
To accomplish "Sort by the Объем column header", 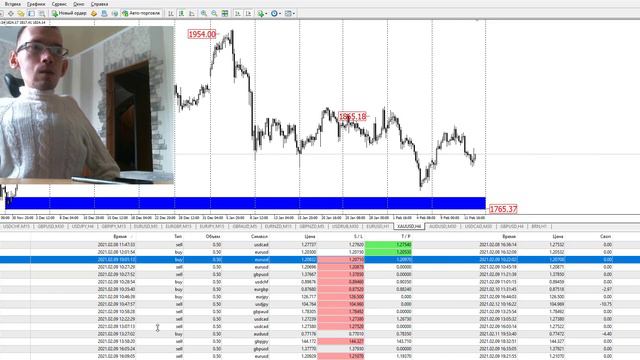I will [x=213, y=237].
